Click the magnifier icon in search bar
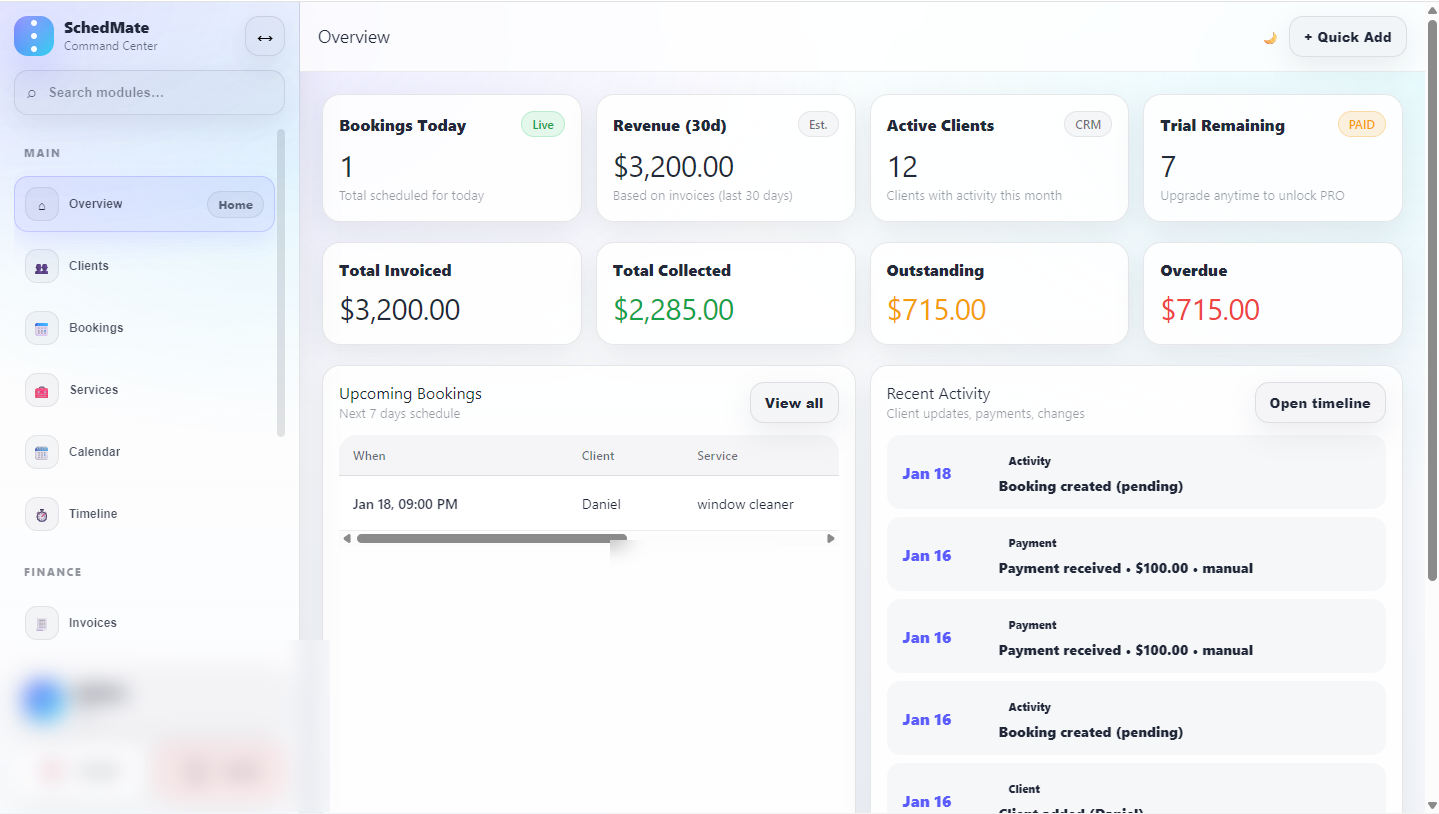1439x814 pixels. pyautogui.click(x=30, y=92)
